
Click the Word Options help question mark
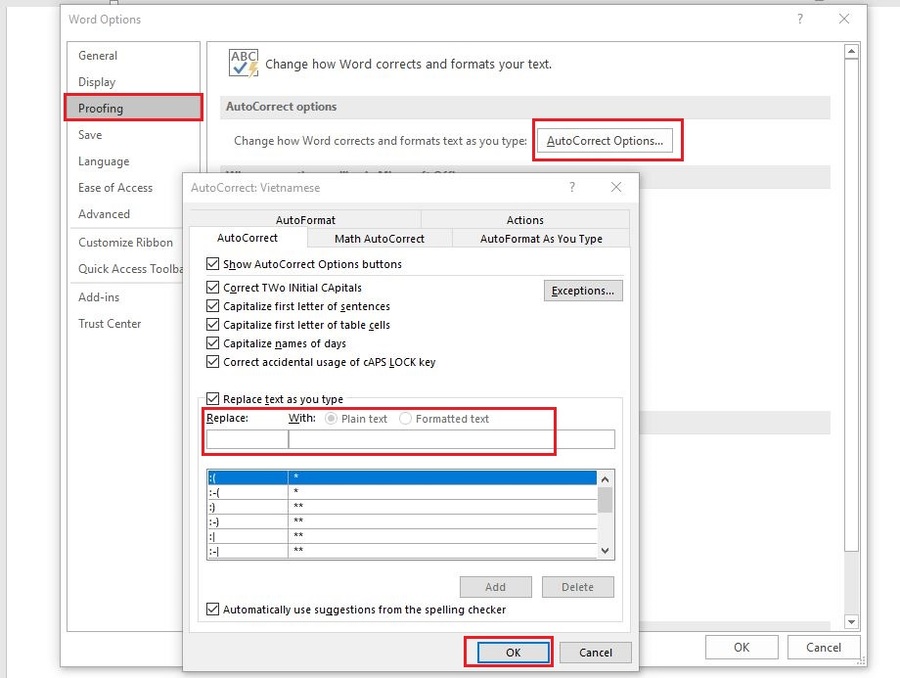click(800, 19)
